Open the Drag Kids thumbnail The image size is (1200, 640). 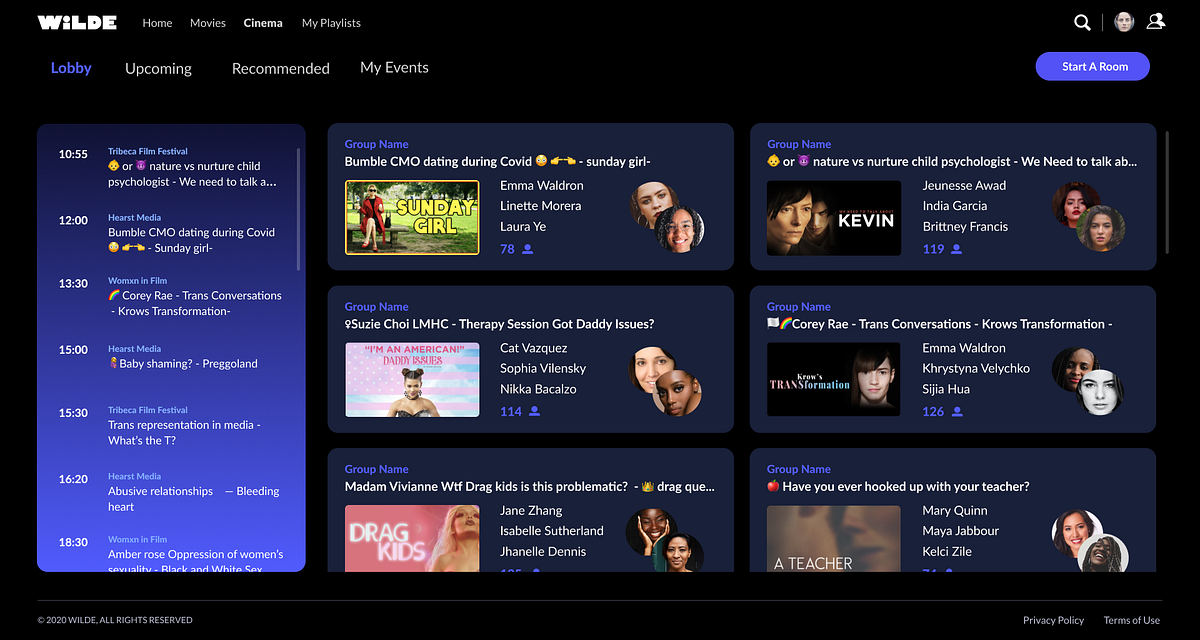[412, 538]
